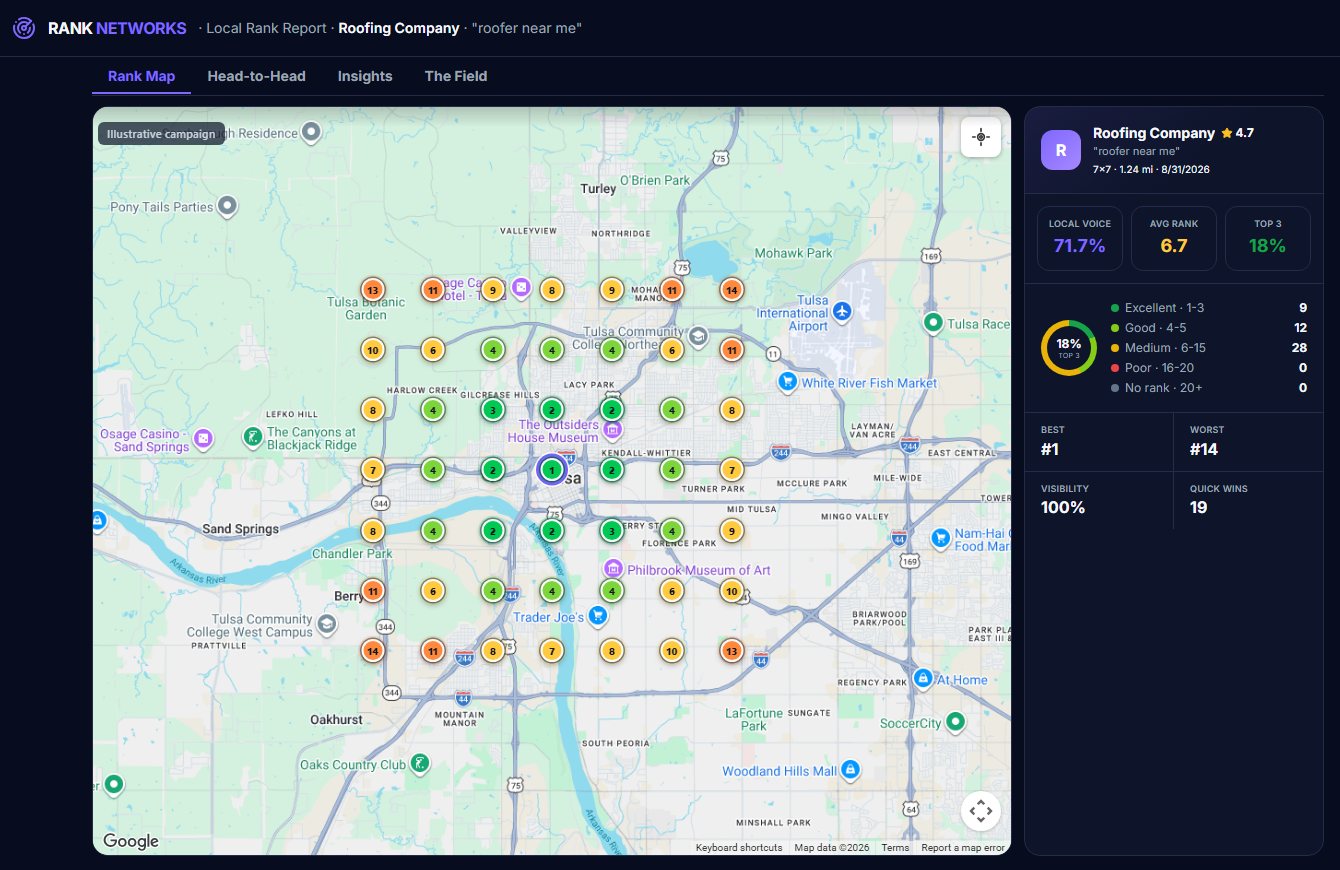Click Osage Casino Sand Springs purple icon
The width and height of the screenshot is (1340, 870).
click(x=204, y=438)
